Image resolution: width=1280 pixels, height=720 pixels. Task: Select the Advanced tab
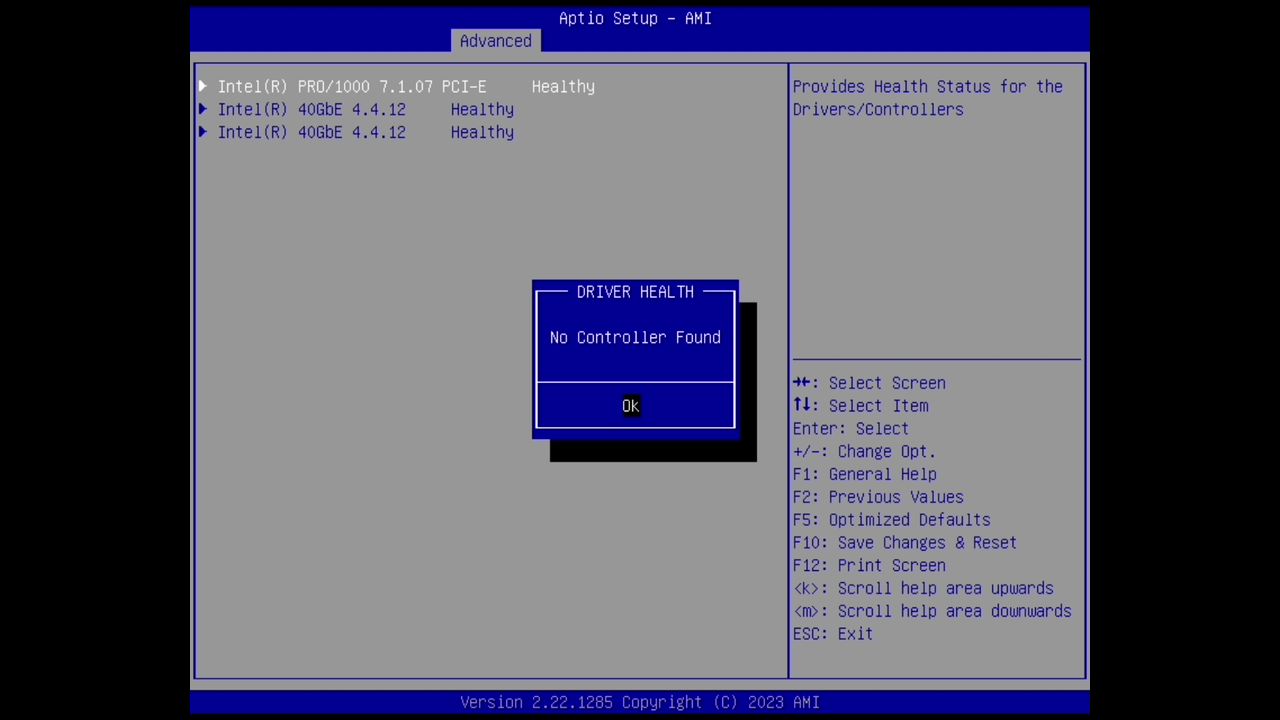pos(496,41)
